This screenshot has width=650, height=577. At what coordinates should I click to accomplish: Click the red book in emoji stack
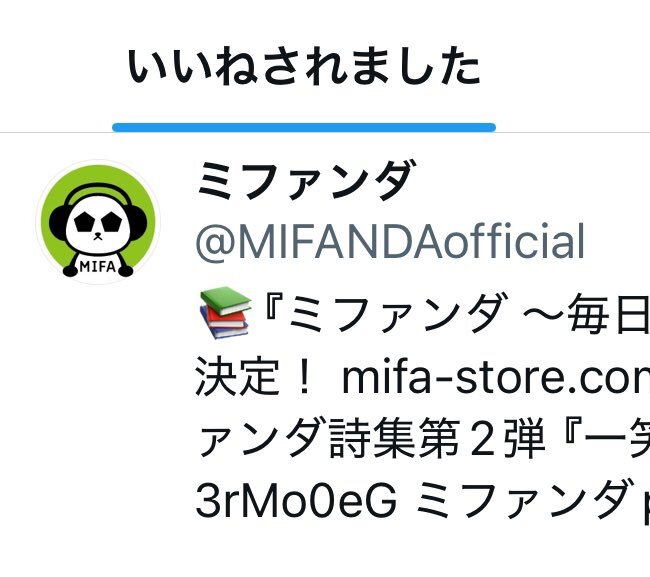coord(225,318)
